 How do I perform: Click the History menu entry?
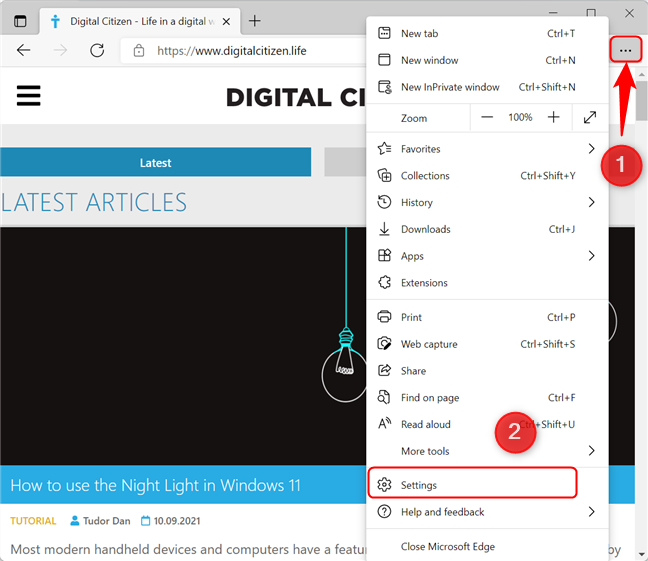tap(487, 203)
